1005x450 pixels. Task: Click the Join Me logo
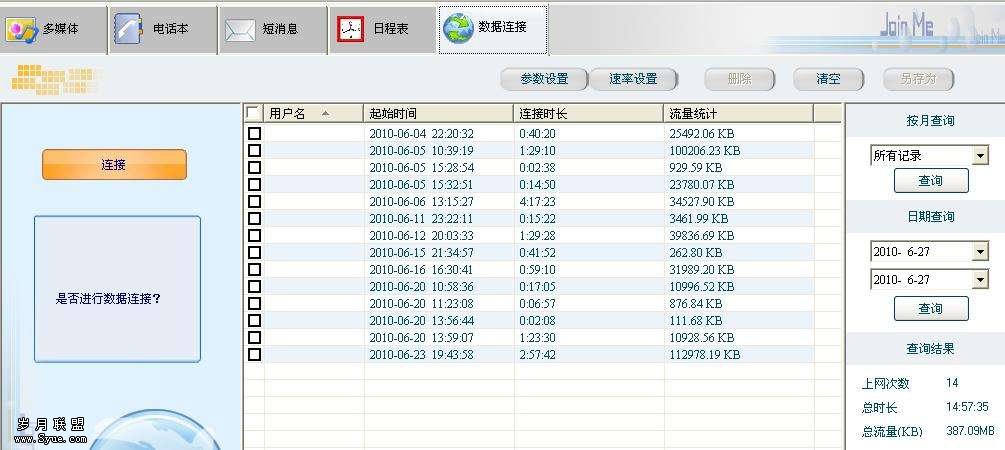(x=906, y=26)
